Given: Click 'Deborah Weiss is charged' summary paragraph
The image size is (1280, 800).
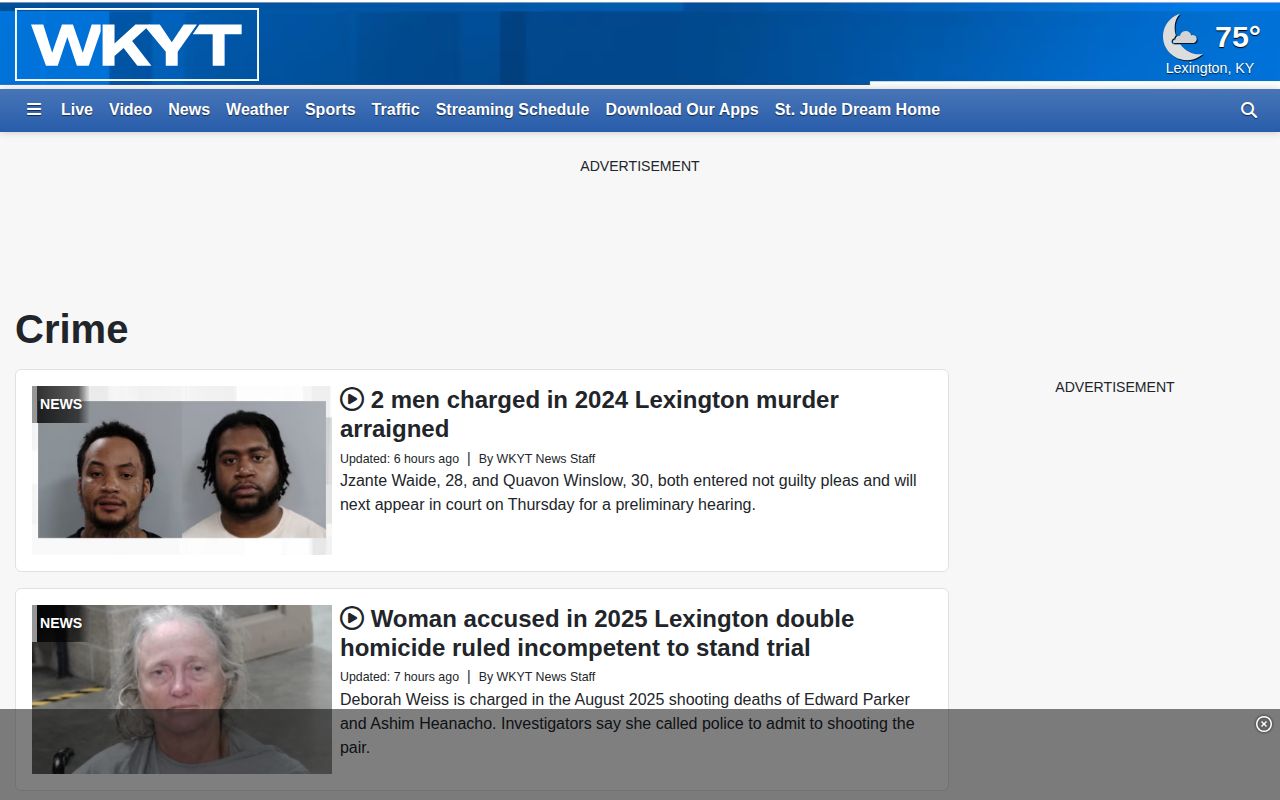Looking at the screenshot, I should click(627, 723).
